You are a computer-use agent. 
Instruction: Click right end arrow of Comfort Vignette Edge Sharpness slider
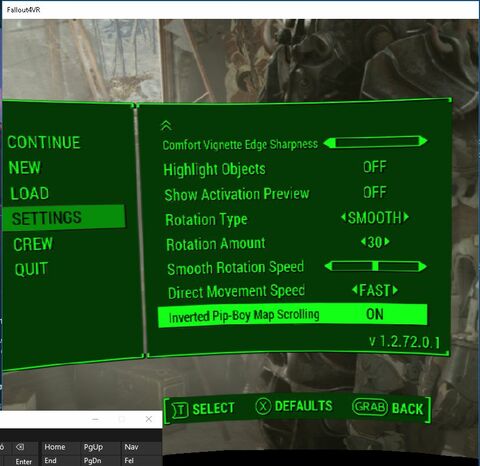(x=422, y=141)
